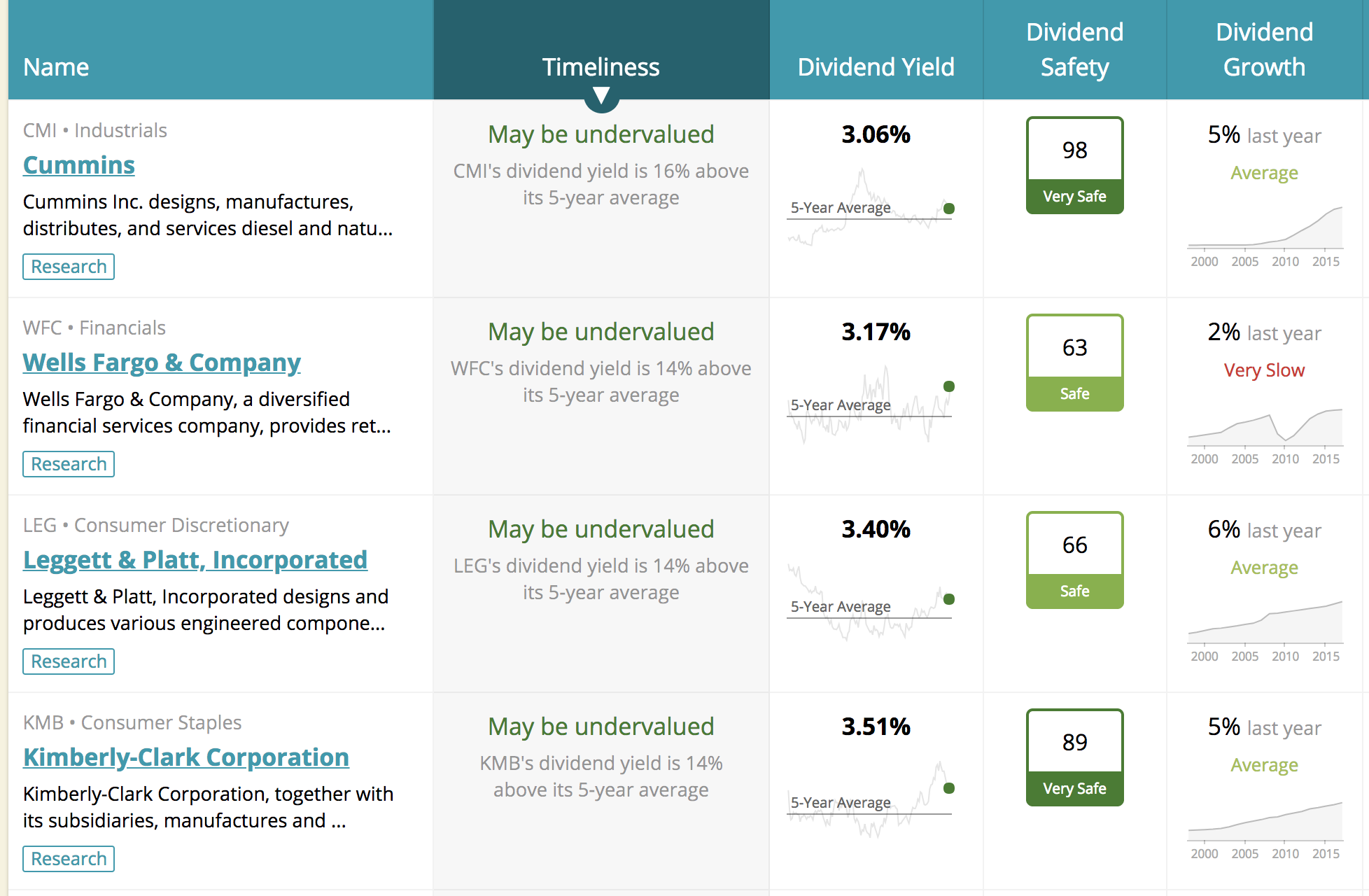Click the 89 Very Safe score badge
The width and height of the screenshot is (1369, 896).
1074,757
